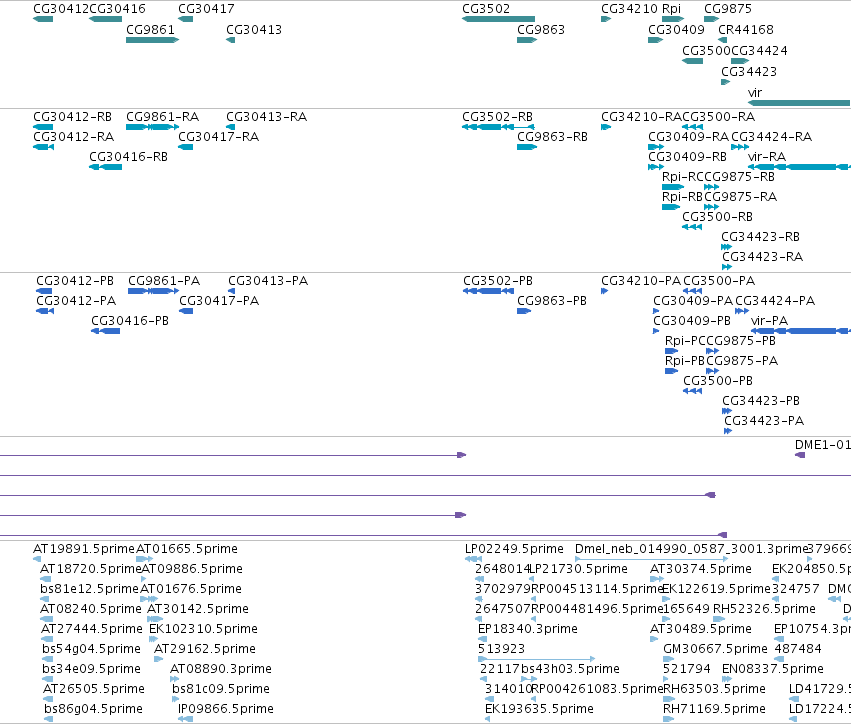Select transcript CG3502-RB
Image resolution: width=851 pixels, height=724 pixels.
[498, 117]
